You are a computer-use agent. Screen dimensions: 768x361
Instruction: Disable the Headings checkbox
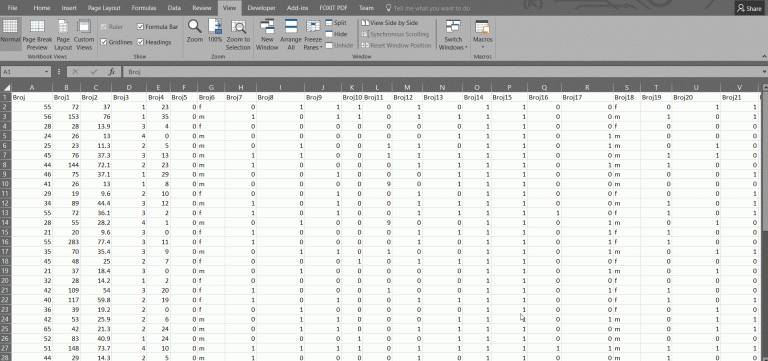141,42
